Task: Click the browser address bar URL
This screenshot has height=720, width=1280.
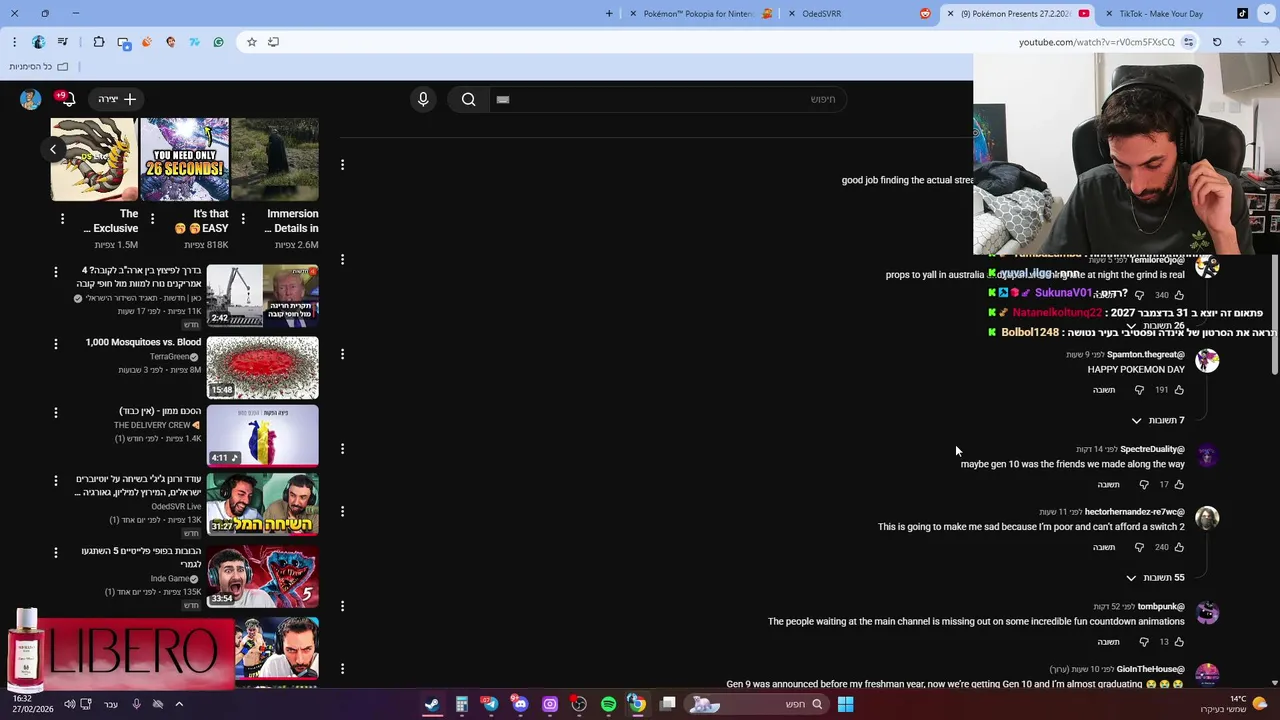Action: coord(1096,42)
